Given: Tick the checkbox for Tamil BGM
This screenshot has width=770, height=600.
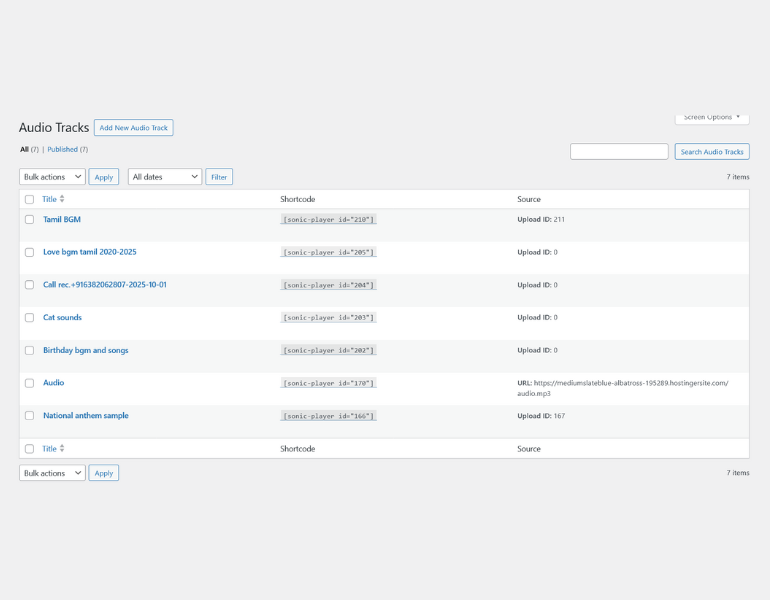Looking at the screenshot, I should click(29, 219).
